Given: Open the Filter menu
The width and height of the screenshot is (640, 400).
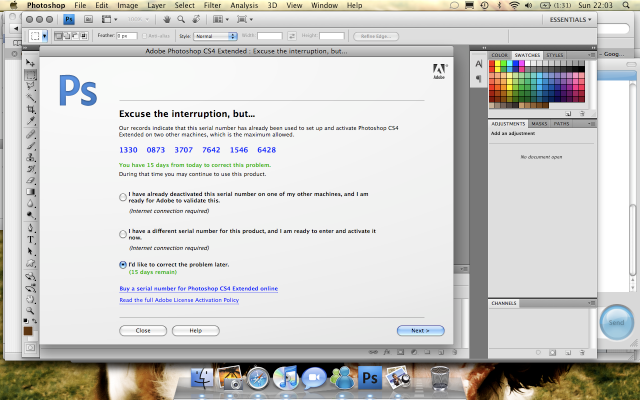Looking at the screenshot, I should (212, 5).
